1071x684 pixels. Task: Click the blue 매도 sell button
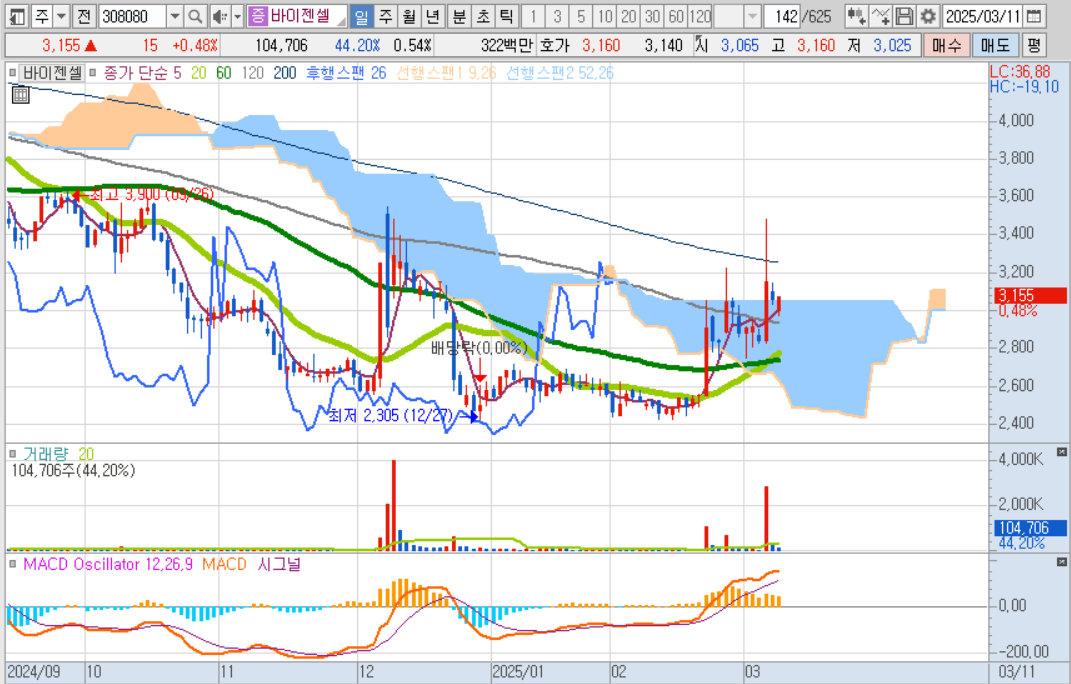[994, 46]
